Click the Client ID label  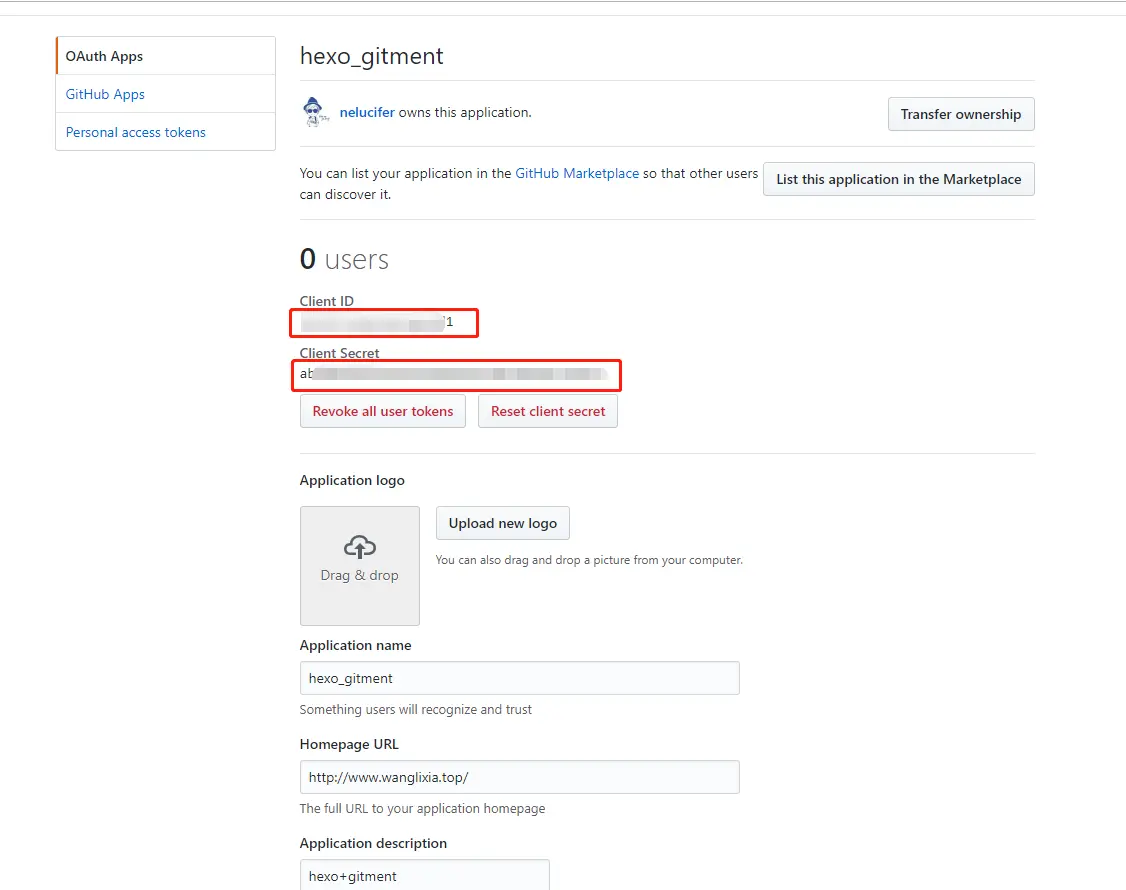click(x=327, y=301)
